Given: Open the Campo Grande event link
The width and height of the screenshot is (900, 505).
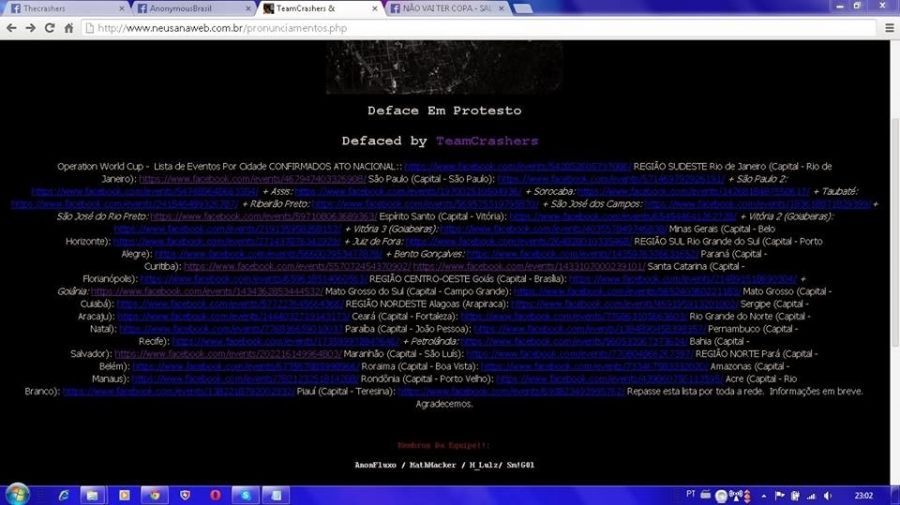Looking at the screenshot, I should tap(627, 292).
